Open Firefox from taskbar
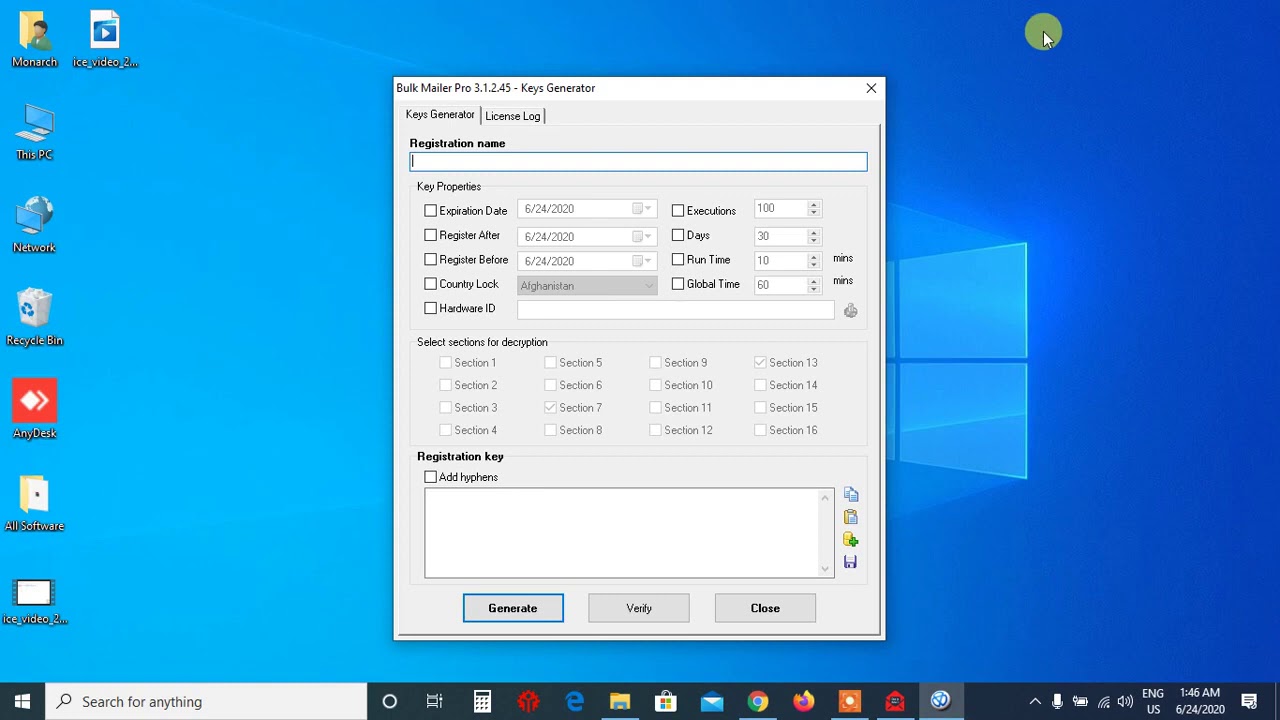Image resolution: width=1280 pixels, height=720 pixels. click(x=803, y=701)
